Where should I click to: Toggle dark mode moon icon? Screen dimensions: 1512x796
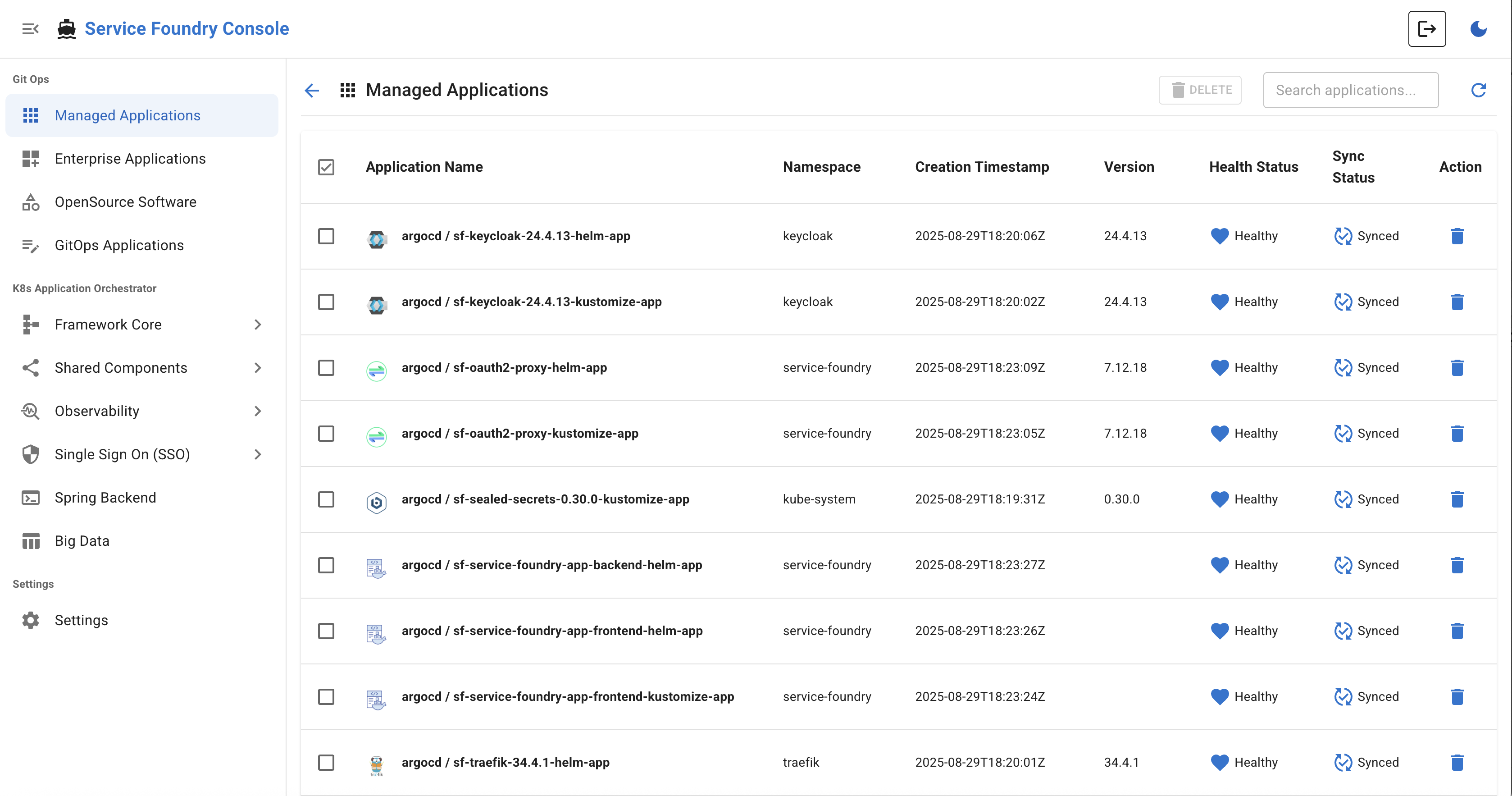[1478, 29]
